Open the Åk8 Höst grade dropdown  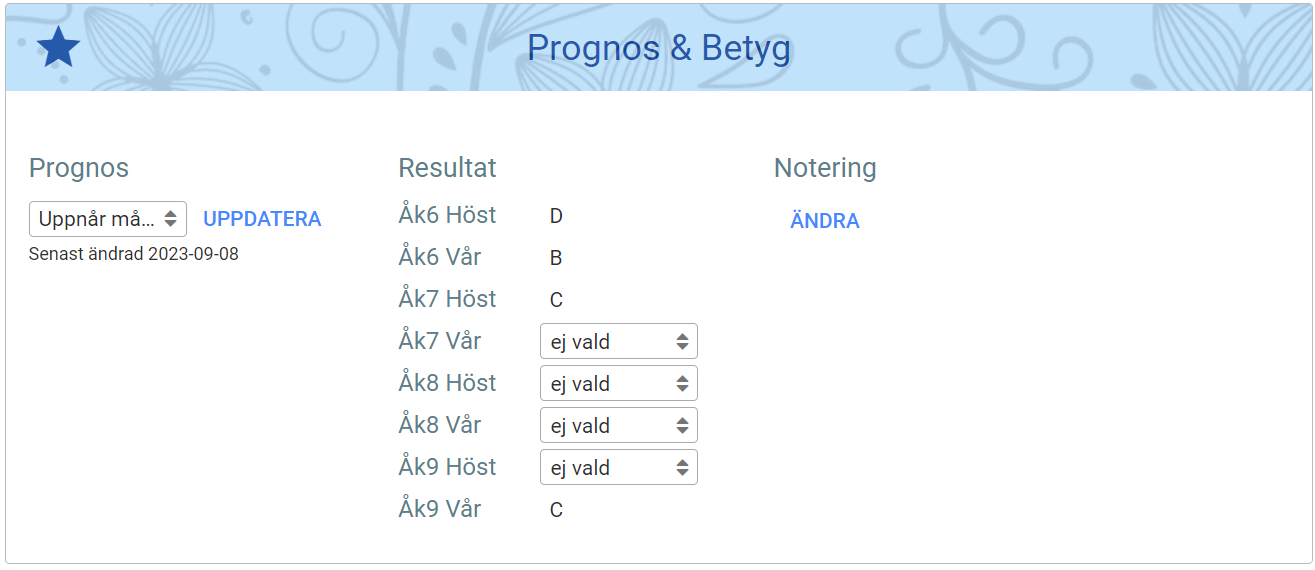click(x=618, y=383)
